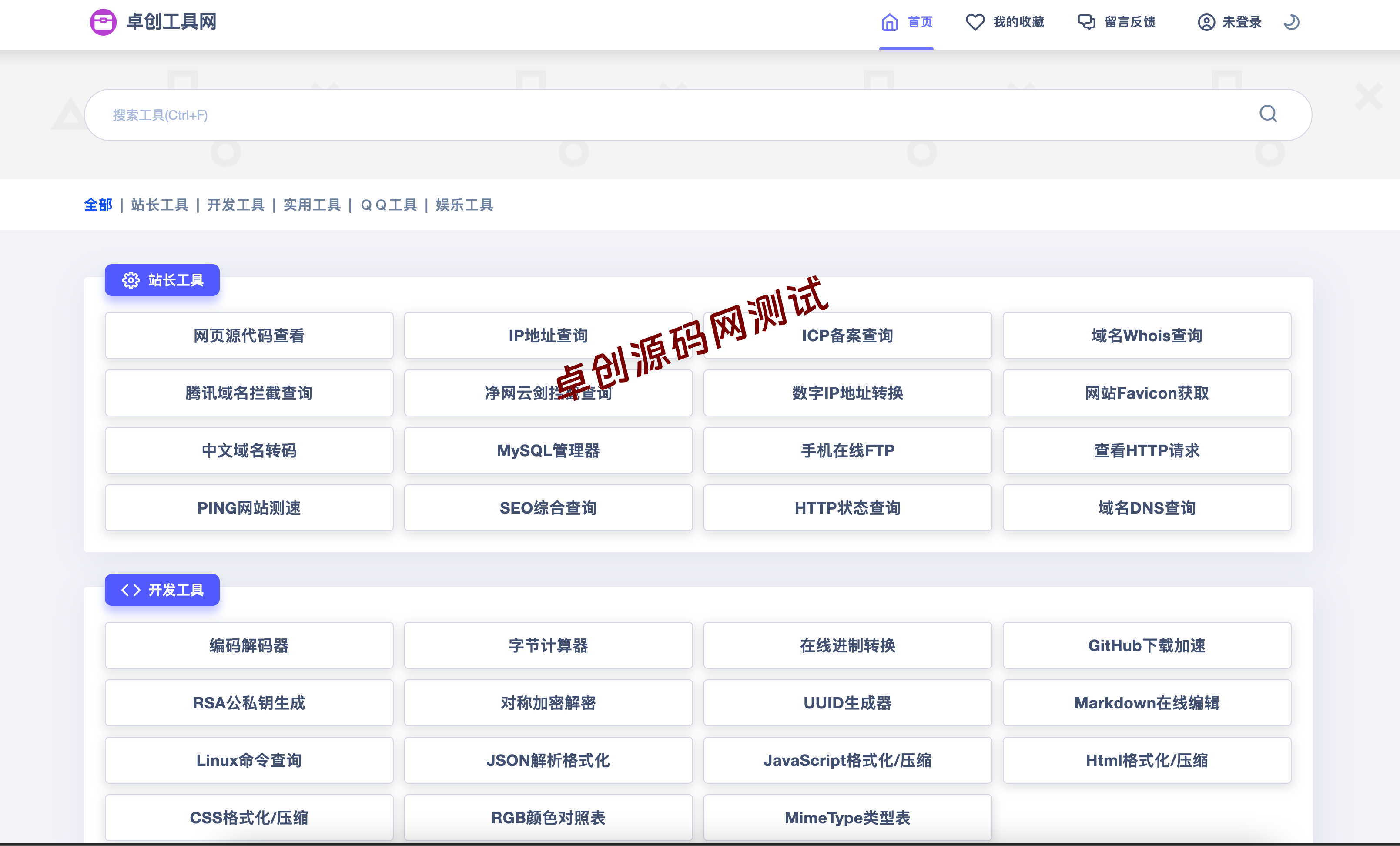This screenshot has width=1400, height=846.
Task: Open the JavaScript格式化/压缩 tool
Action: [x=848, y=760]
